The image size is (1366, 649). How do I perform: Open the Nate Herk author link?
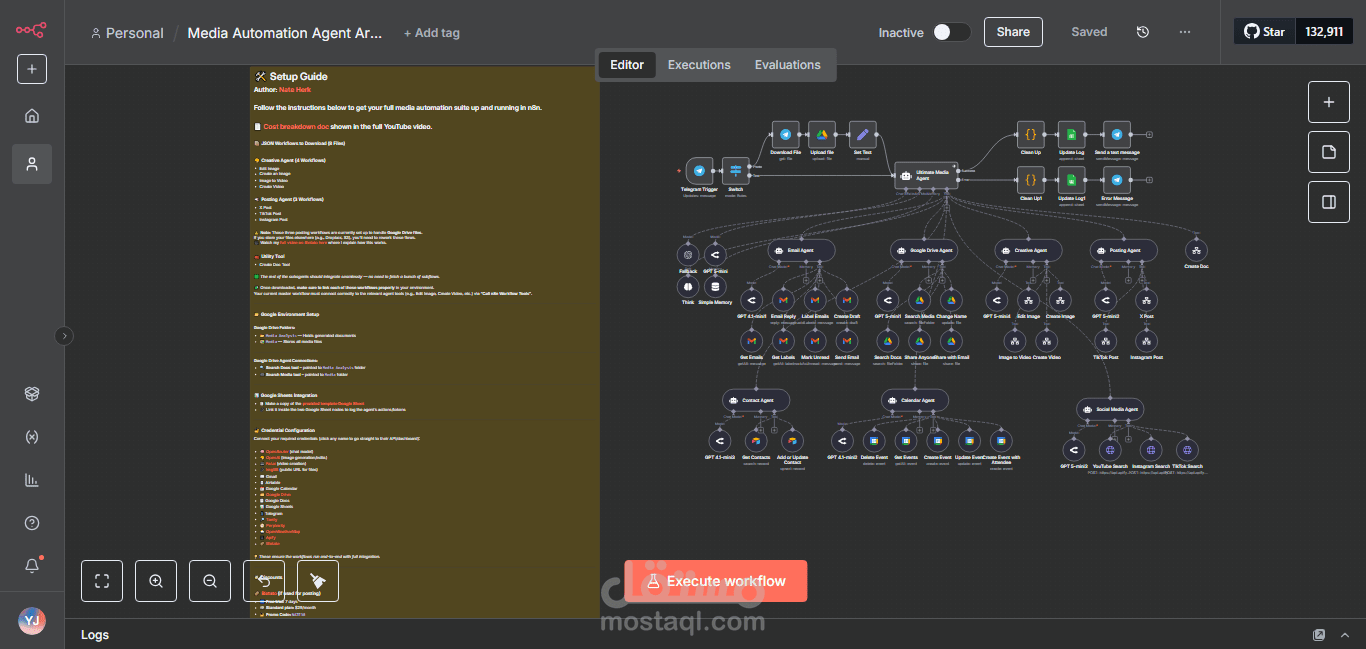[x=295, y=90]
